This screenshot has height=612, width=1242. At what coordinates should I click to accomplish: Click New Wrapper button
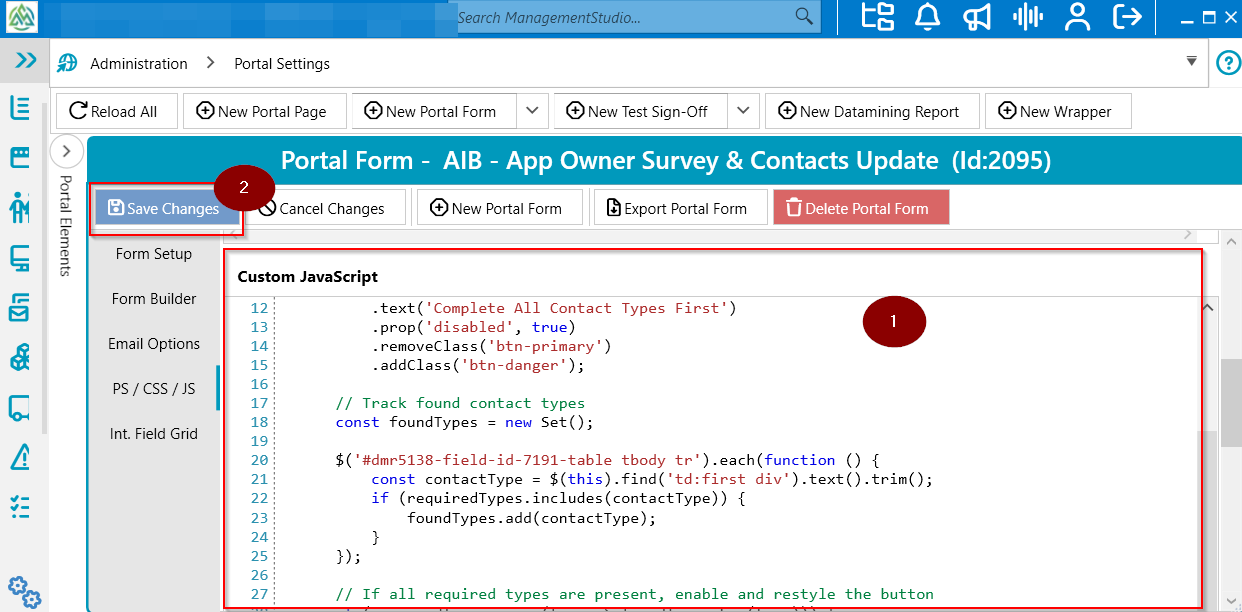[x=1058, y=111]
